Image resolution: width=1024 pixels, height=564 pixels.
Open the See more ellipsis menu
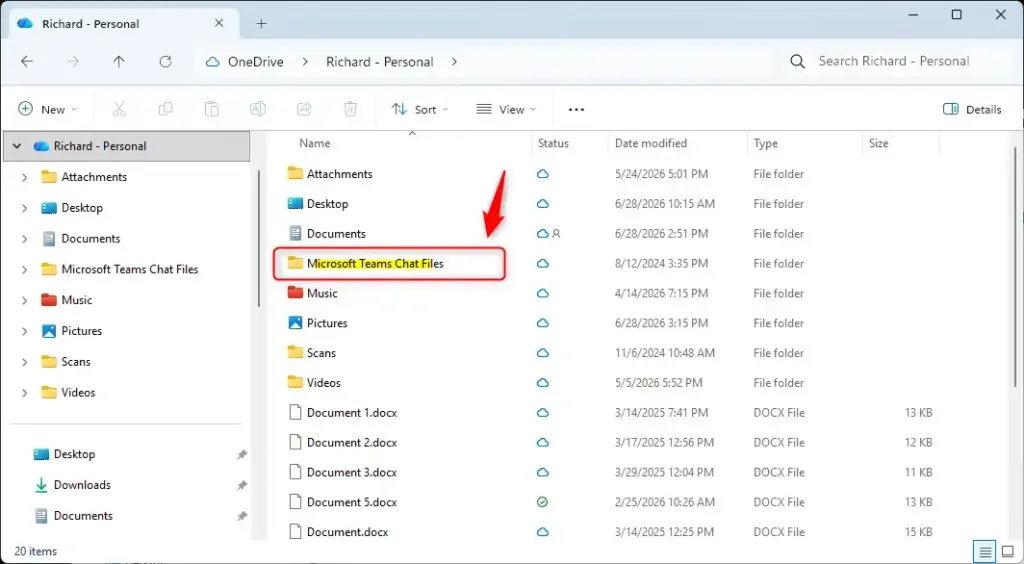pyautogui.click(x=576, y=110)
